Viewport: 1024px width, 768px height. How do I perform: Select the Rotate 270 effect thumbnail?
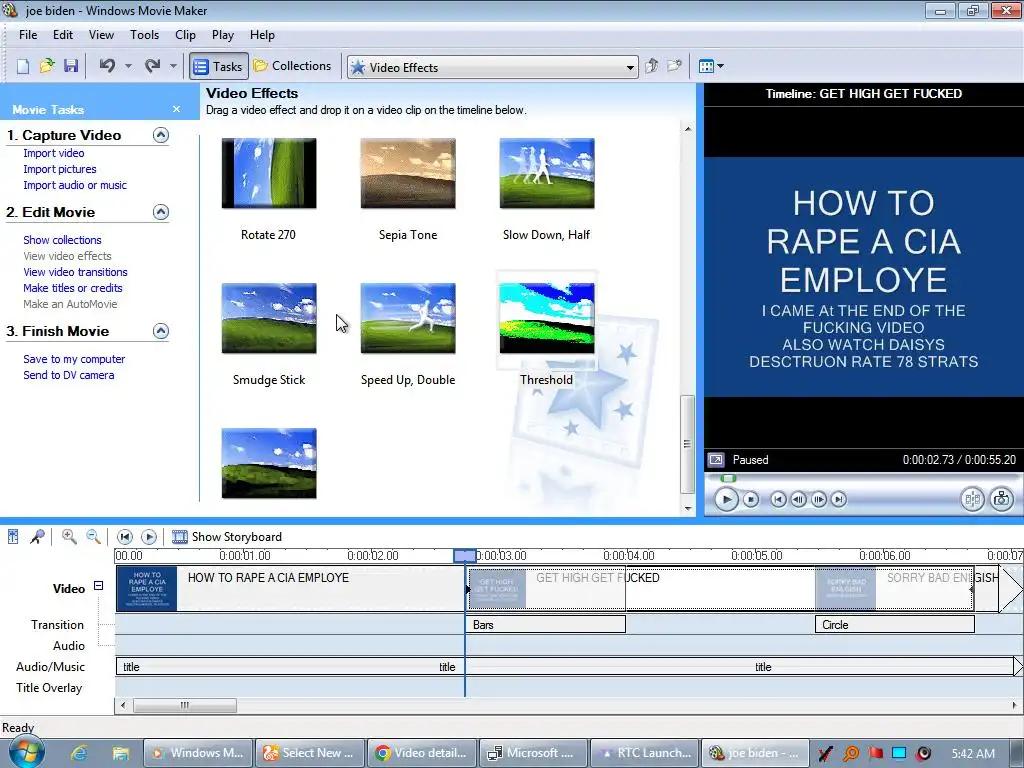click(269, 173)
